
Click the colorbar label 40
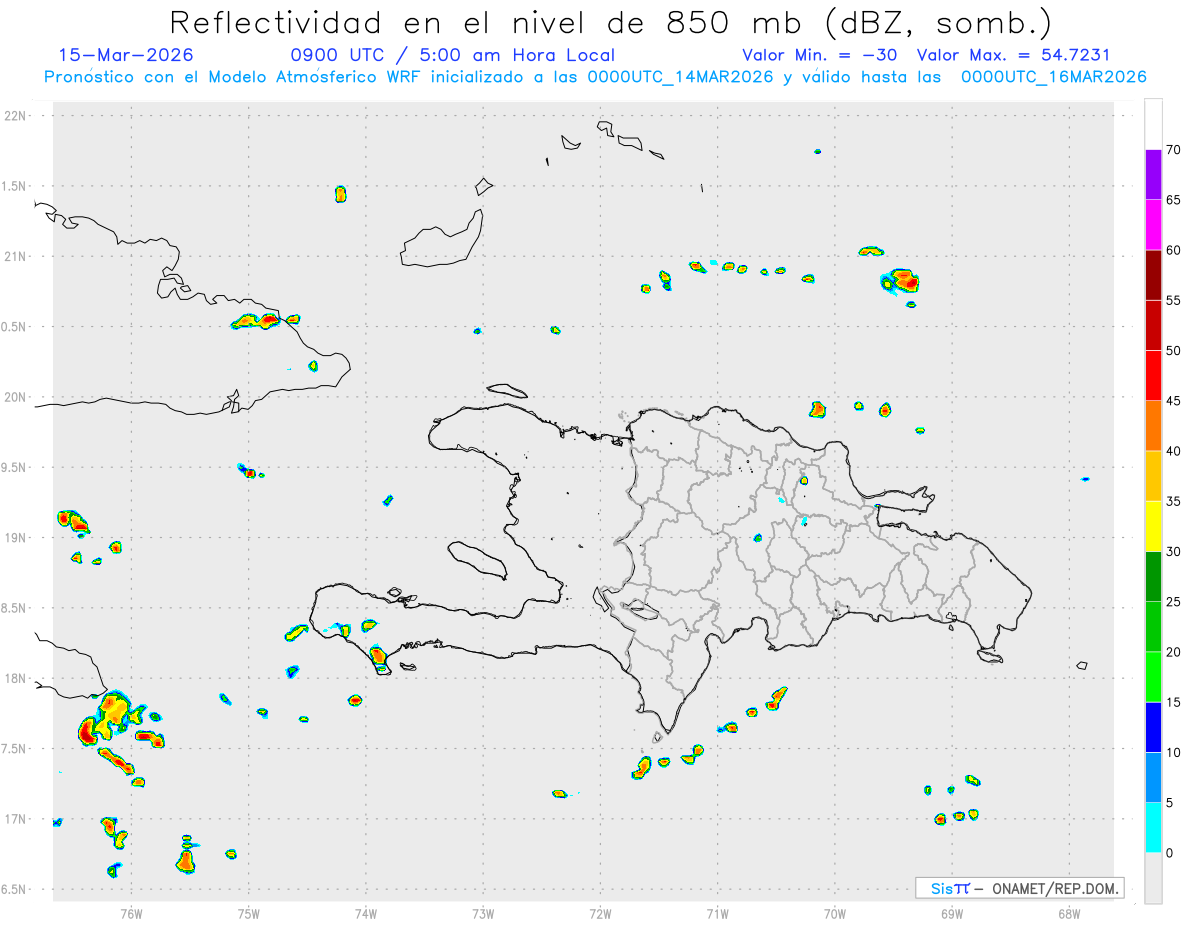(x=1174, y=451)
